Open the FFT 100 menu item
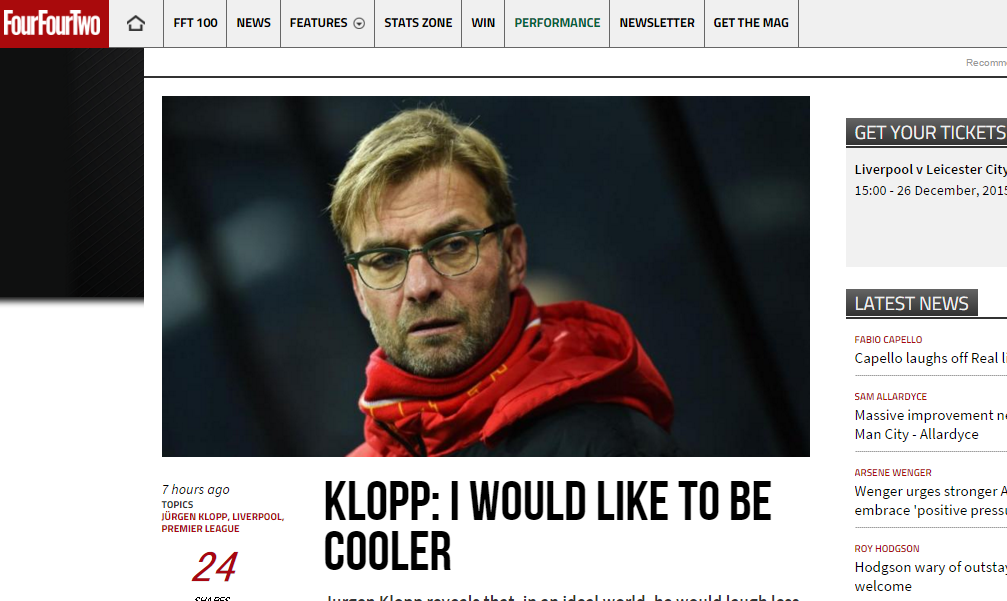1007x601 pixels. tap(195, 23)
